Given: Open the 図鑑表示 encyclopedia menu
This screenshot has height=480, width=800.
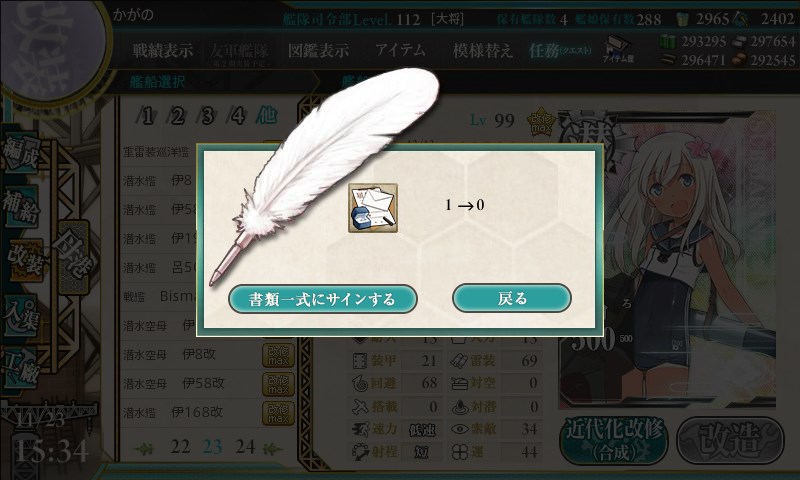Looking at the screenshot, I should click(x=318, y=50).
